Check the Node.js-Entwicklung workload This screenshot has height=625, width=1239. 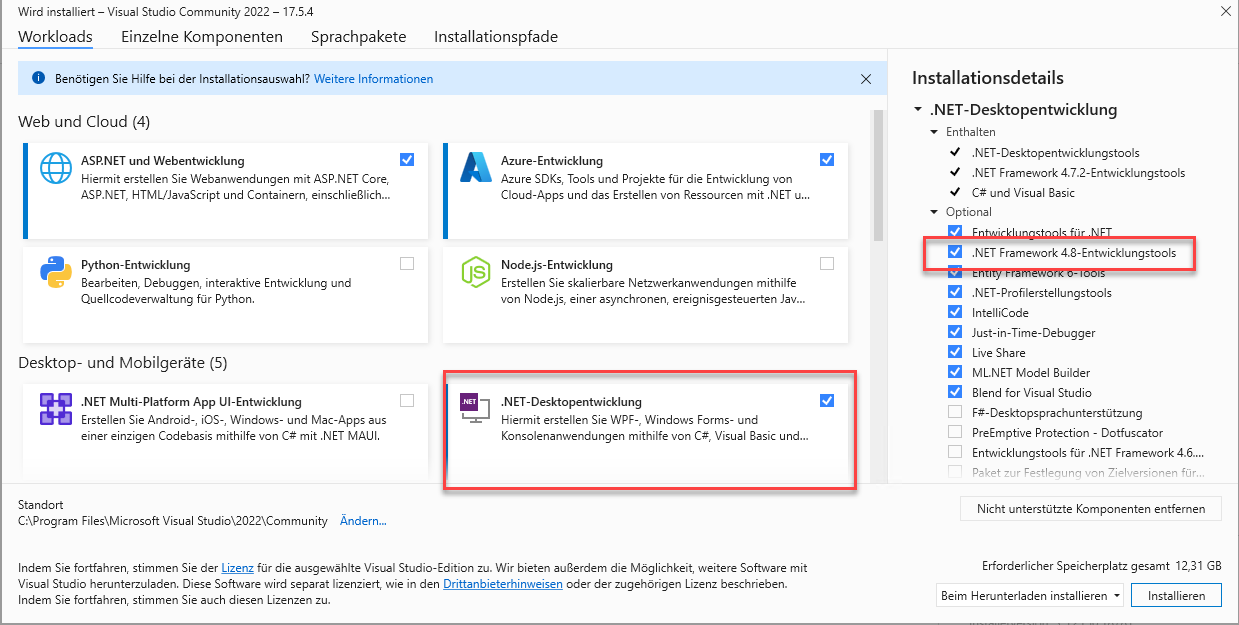tap(826, 264)
